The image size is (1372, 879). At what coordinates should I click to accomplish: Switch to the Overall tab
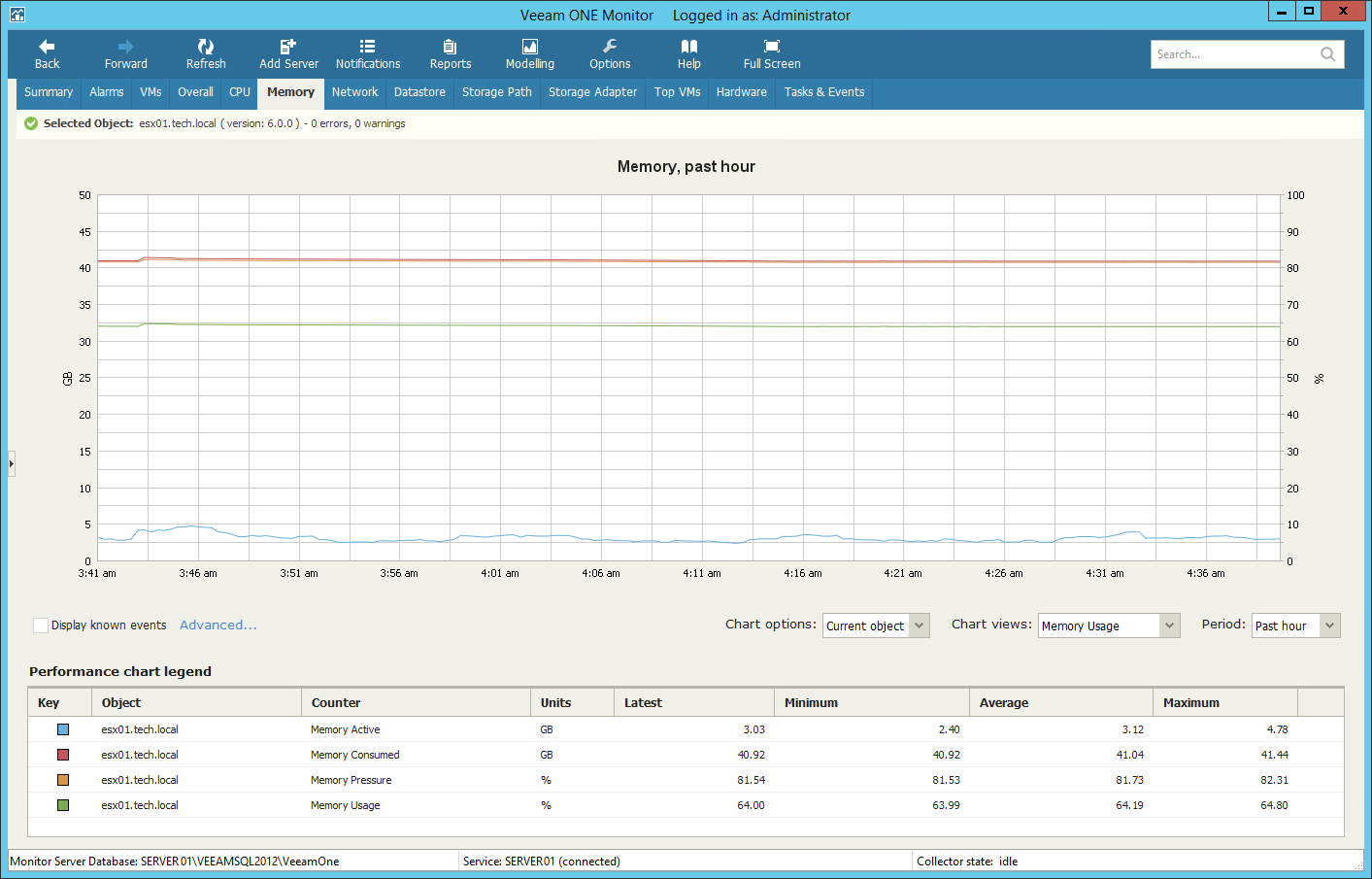(195, 92)
